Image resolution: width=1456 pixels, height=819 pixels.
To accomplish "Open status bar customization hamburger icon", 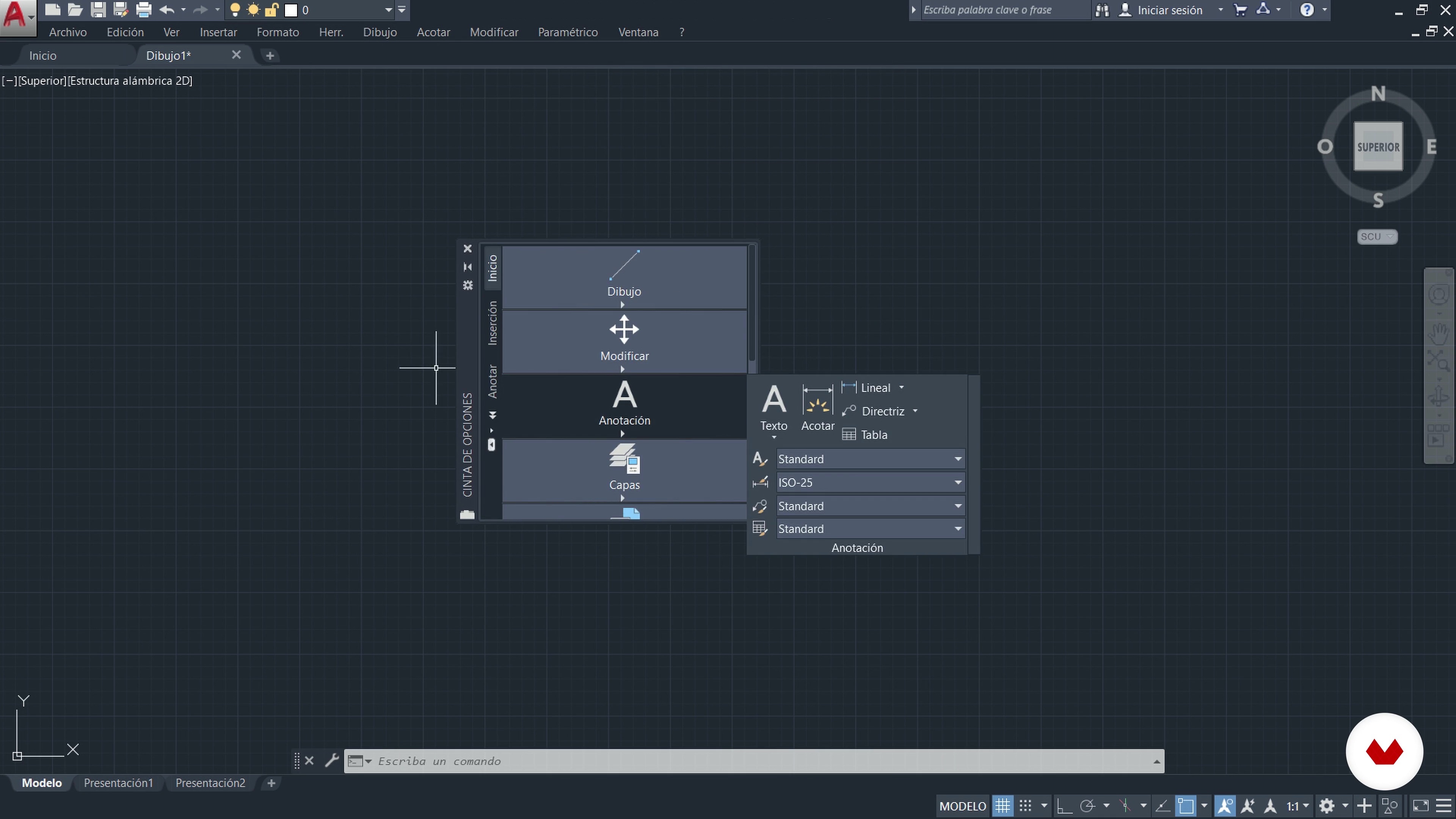I will 1443,805.
